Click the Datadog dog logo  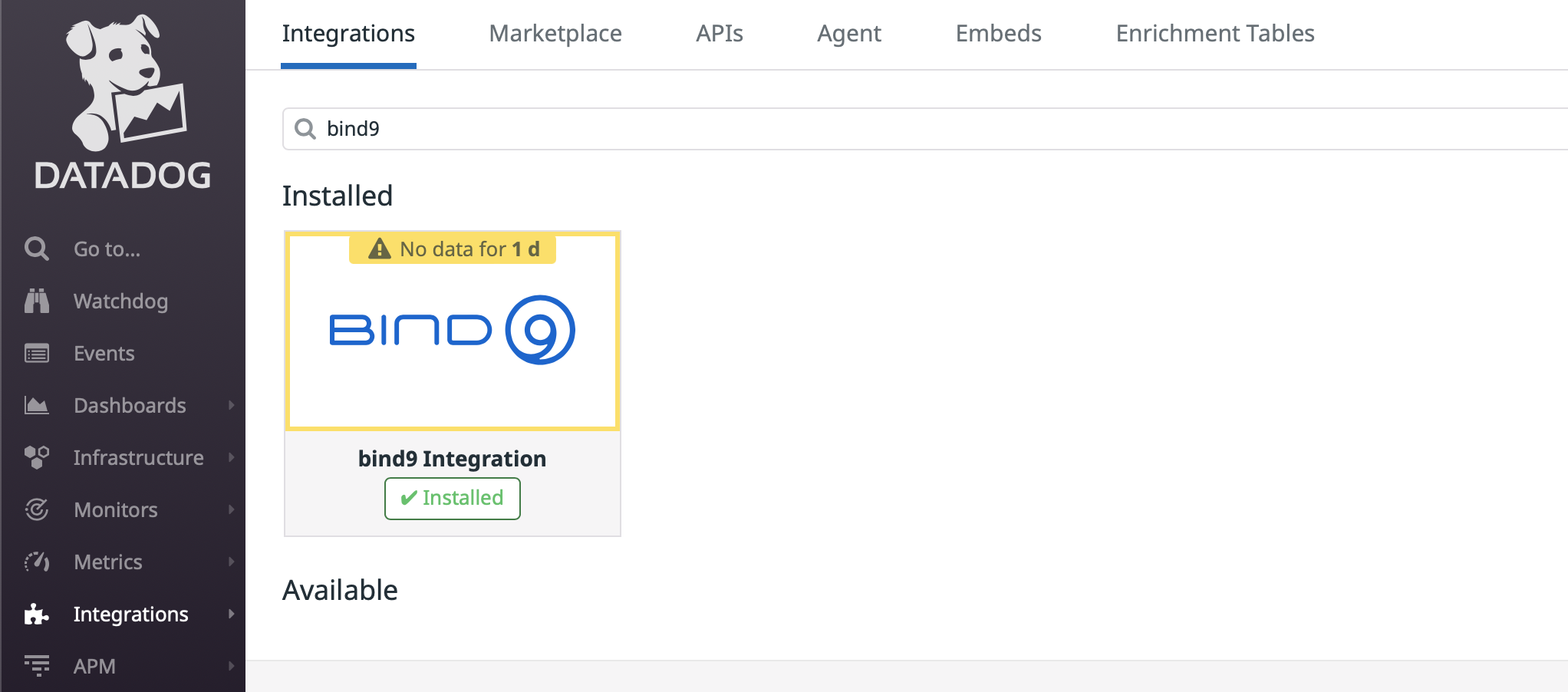126,83
